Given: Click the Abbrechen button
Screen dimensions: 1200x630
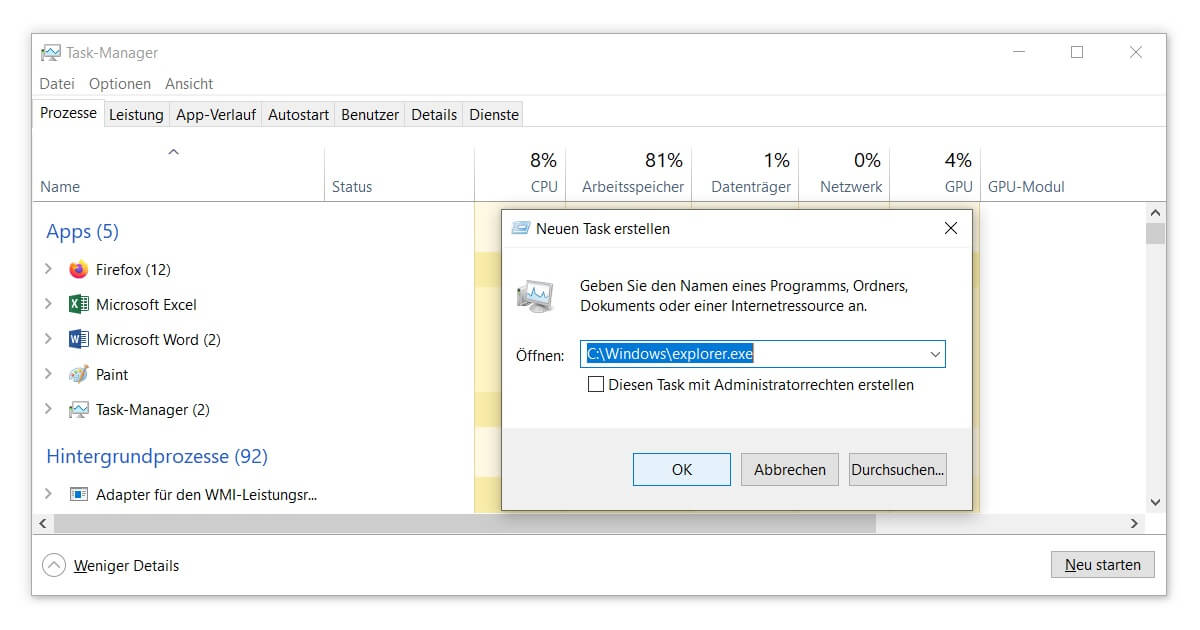Looking at the screenshot, I should [x=790, y=469].
